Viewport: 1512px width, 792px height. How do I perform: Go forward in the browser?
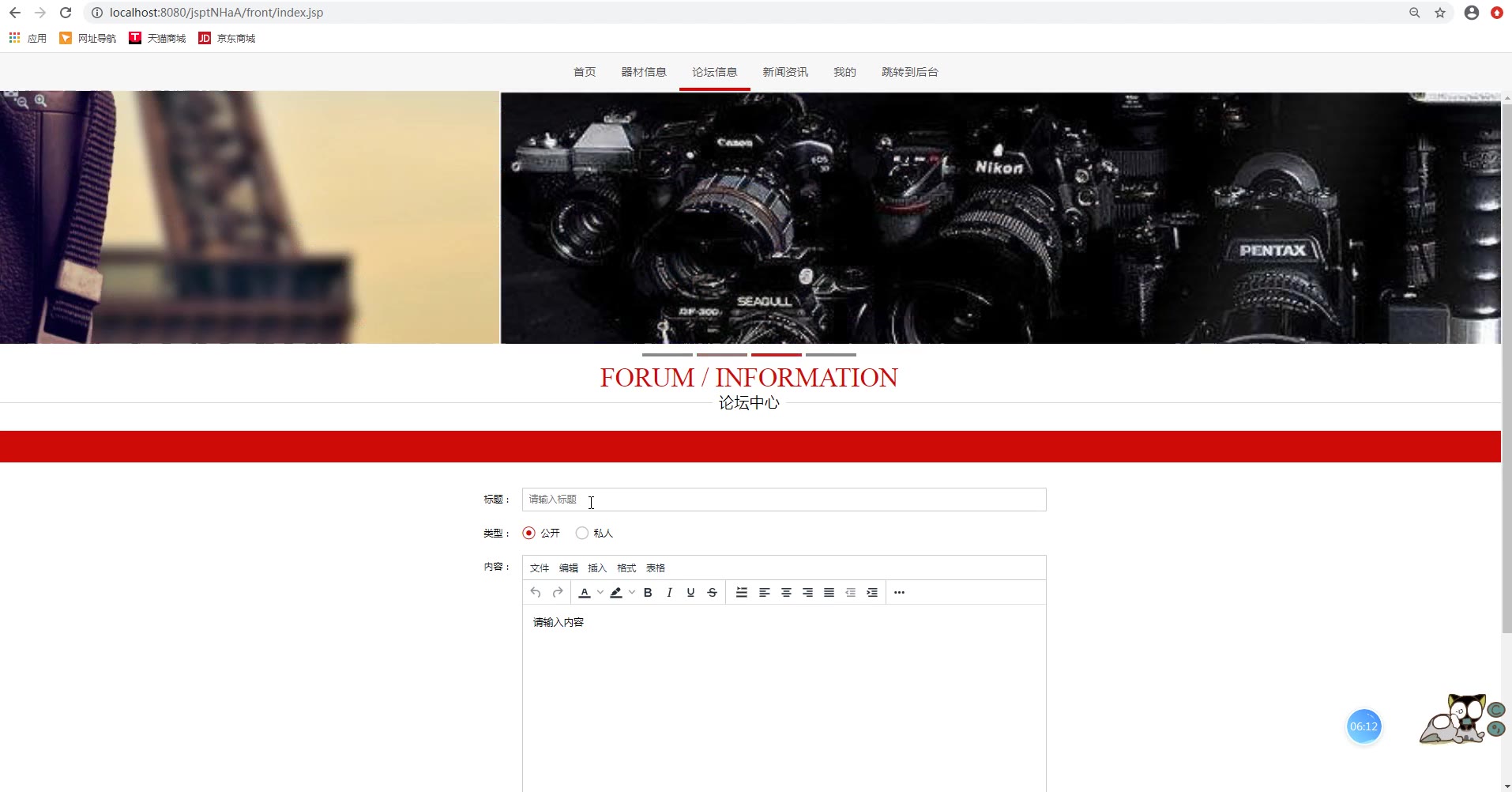[40, 13]
